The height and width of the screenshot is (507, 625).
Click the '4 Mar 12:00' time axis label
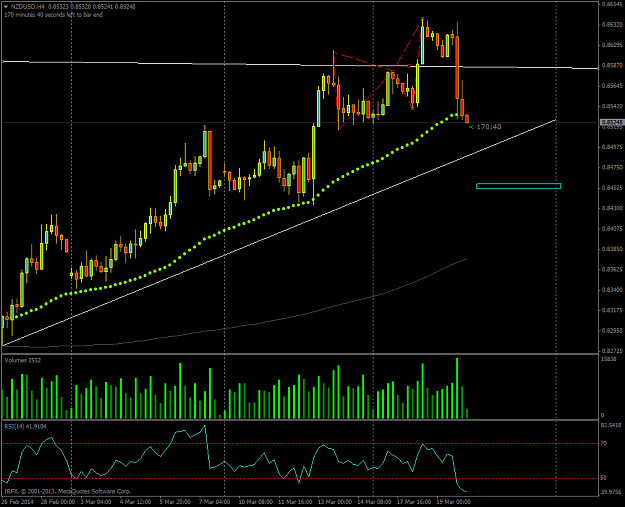coord(136,502)
